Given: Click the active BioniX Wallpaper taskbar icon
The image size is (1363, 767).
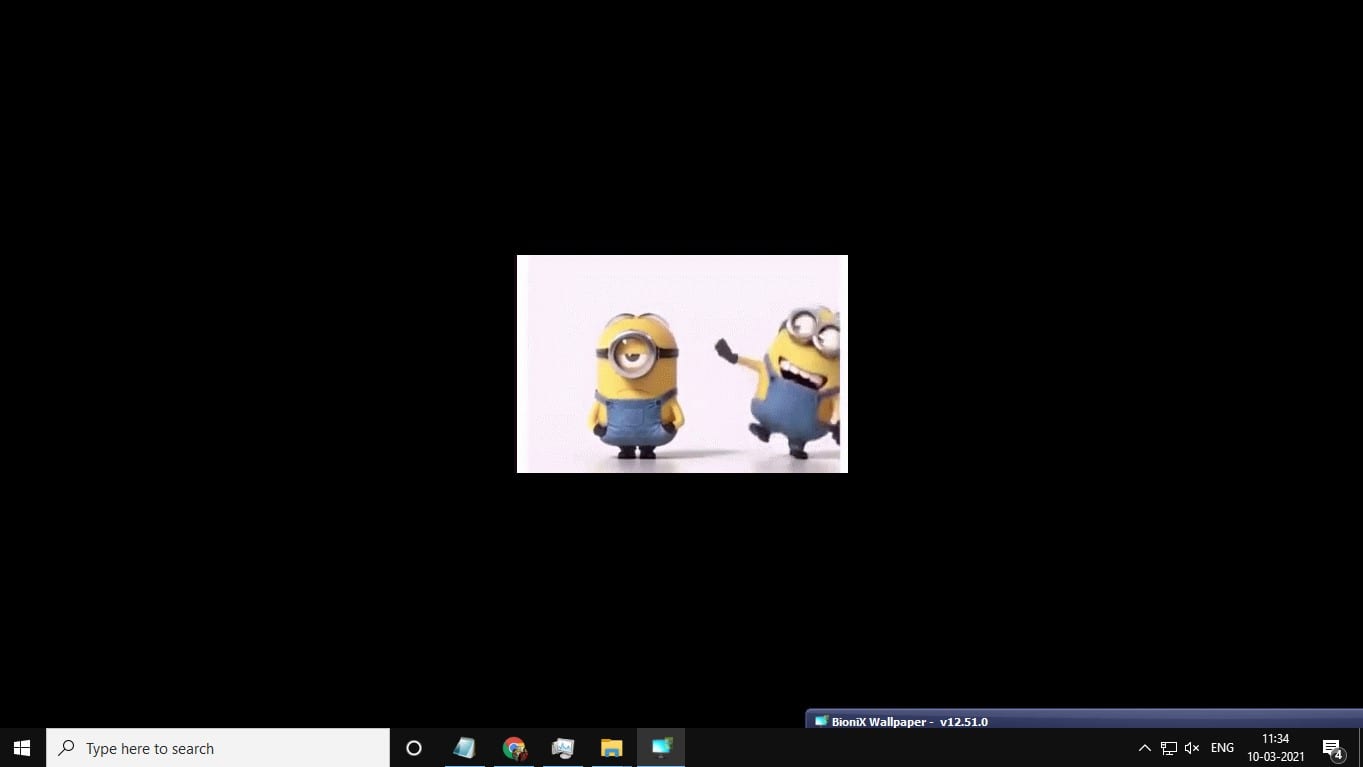Looking at the screenshot, I should pos(661,748).
